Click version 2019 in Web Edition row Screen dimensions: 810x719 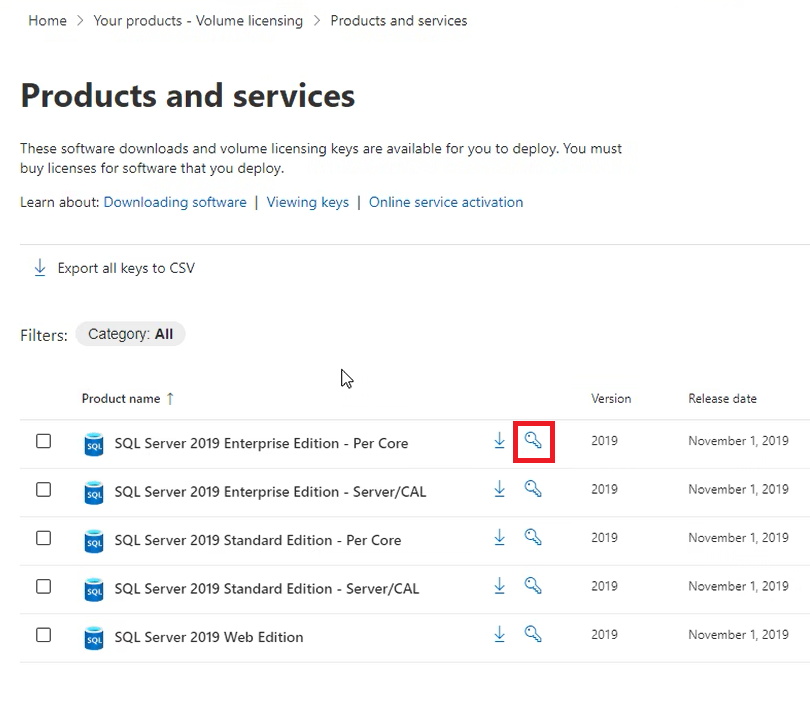[x=604, y=634]
